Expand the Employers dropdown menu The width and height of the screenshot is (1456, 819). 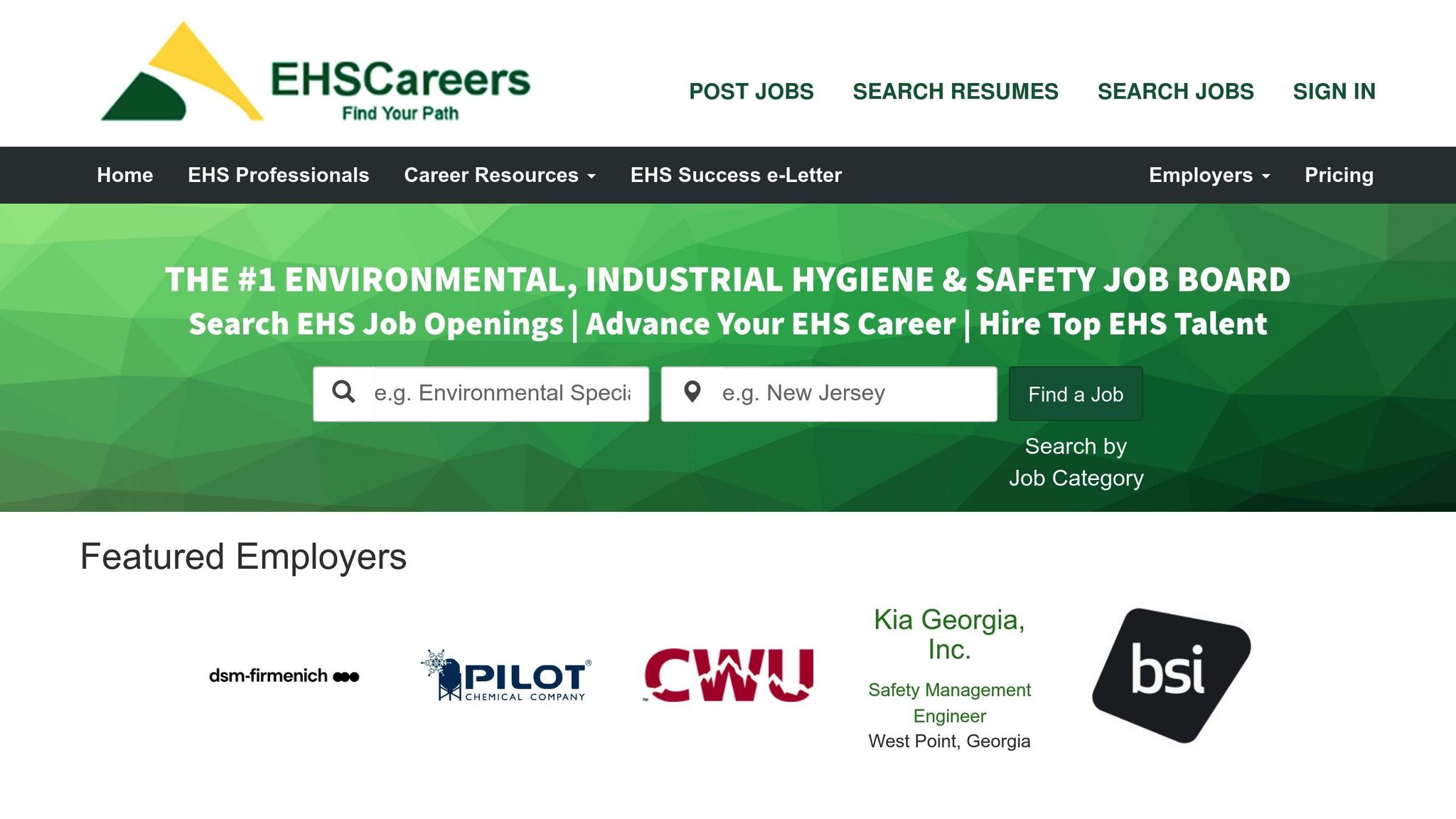pos(1209,176)
